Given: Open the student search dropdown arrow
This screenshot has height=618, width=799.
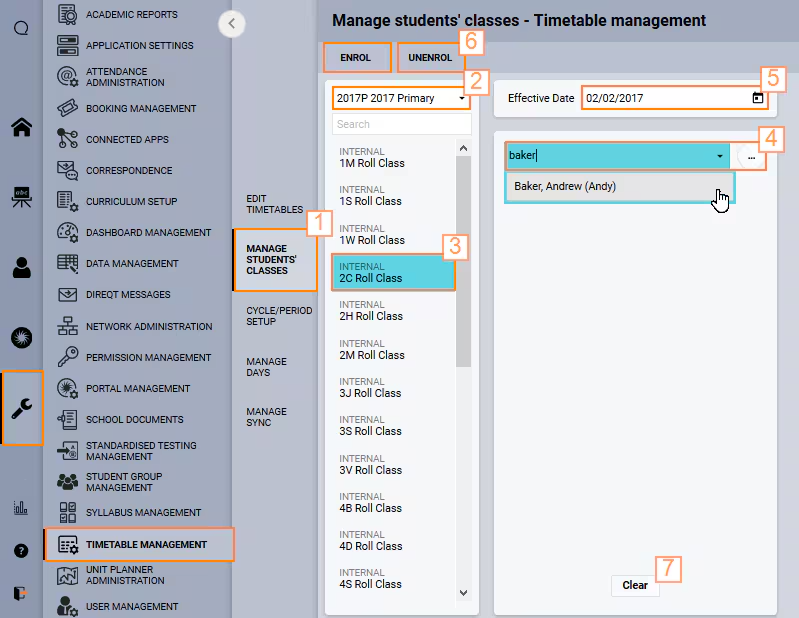Looking at the screenshot, I should point(720,156).
